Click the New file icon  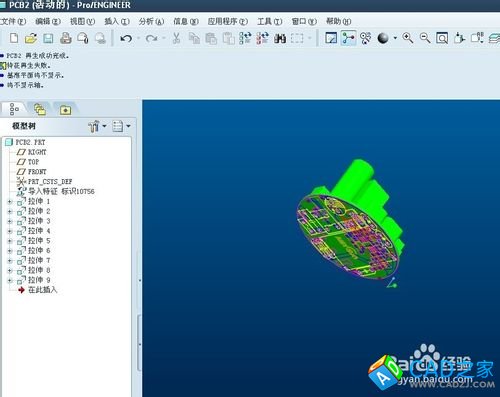14,38
